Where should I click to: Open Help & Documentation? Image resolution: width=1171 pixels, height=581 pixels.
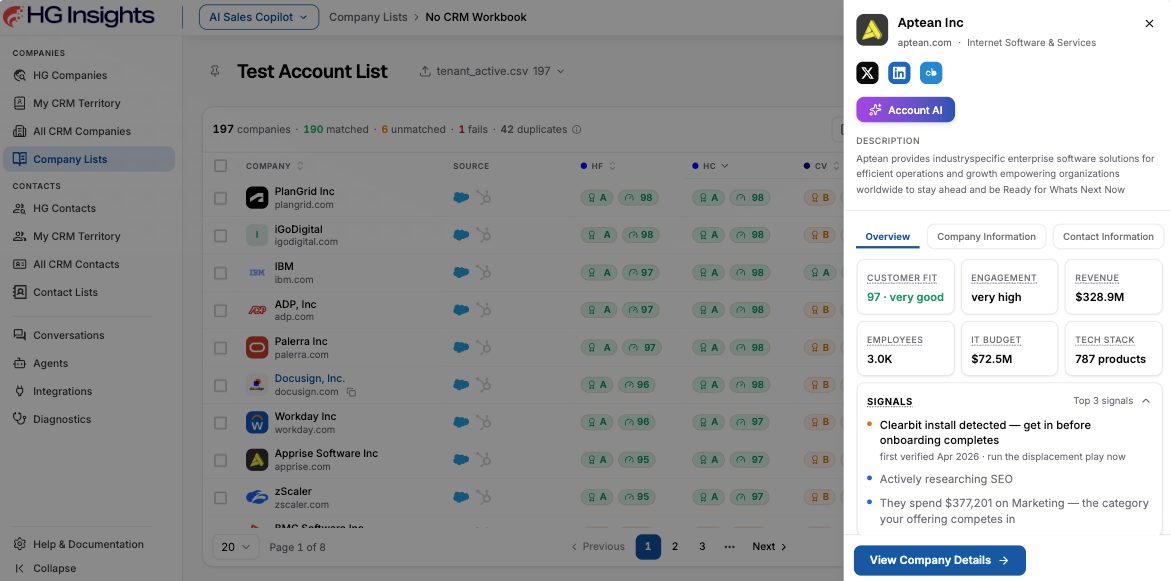tap(89, 544)
